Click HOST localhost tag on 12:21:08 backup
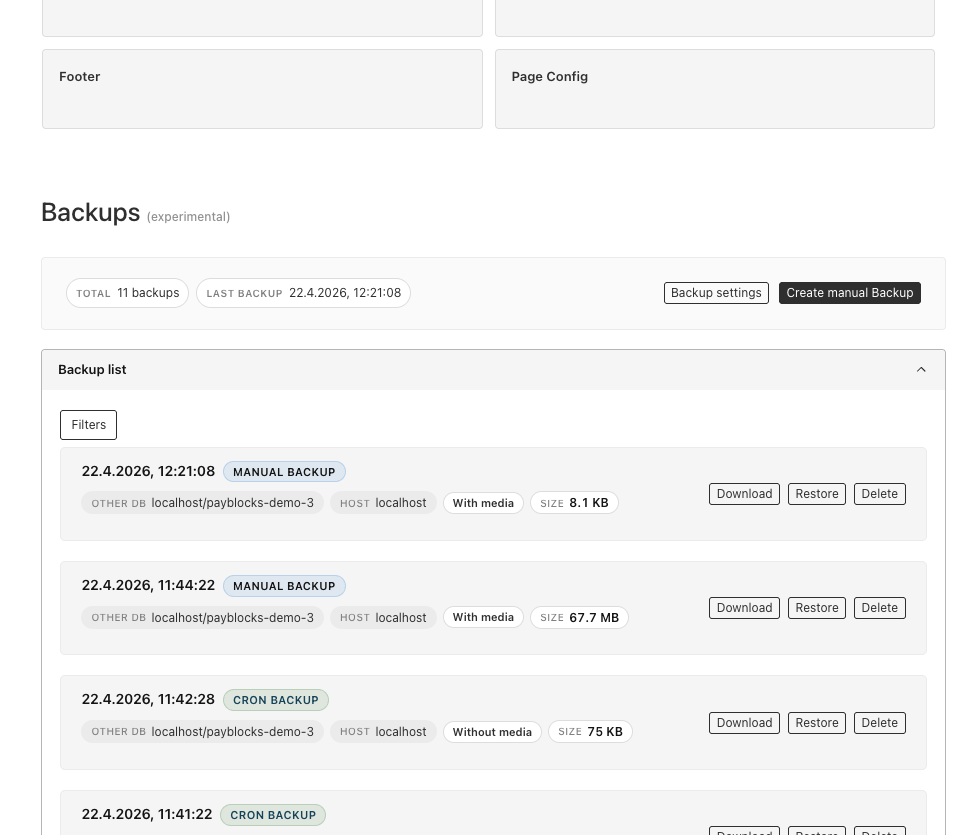This screenshot has width=976, height=835. (x=383, y=503)
